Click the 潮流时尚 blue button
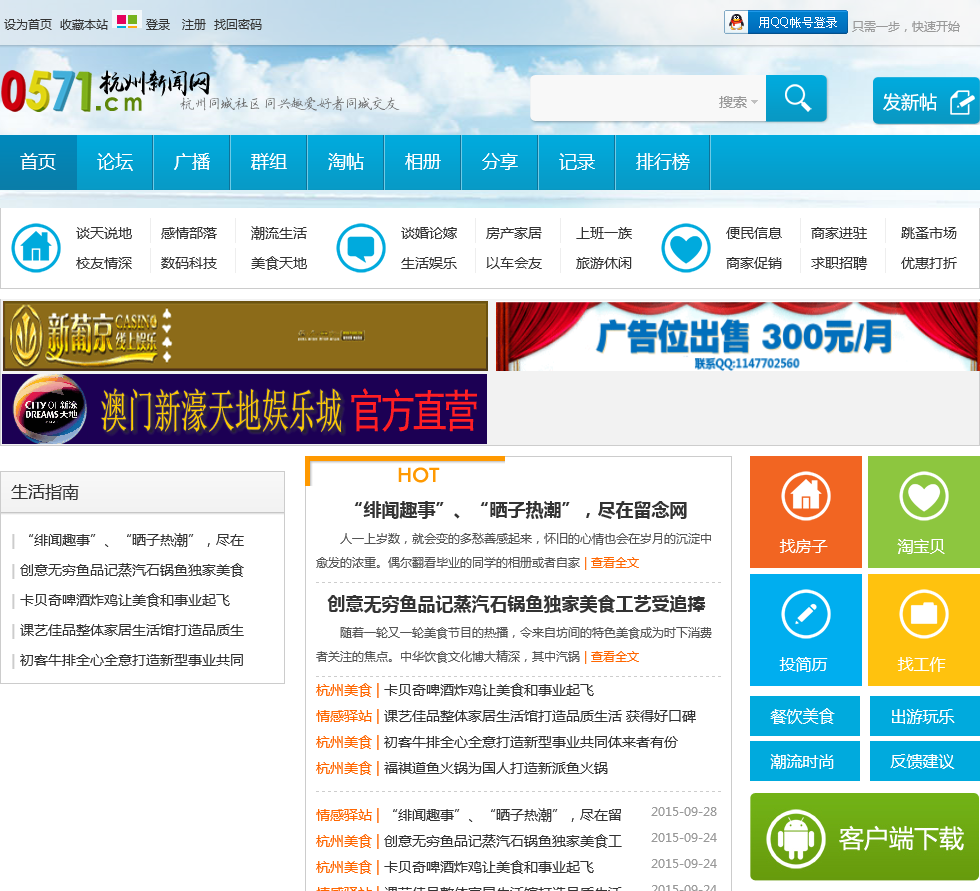This screenshot has height=891, width=980. [804, 761]
